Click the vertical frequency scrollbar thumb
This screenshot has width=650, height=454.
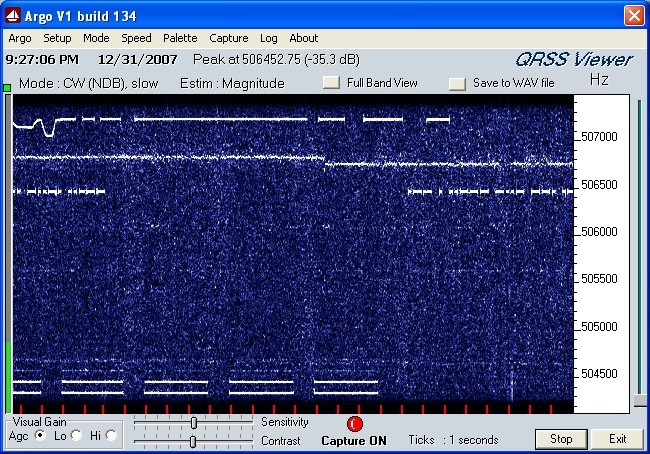click(x=640, y=401)
